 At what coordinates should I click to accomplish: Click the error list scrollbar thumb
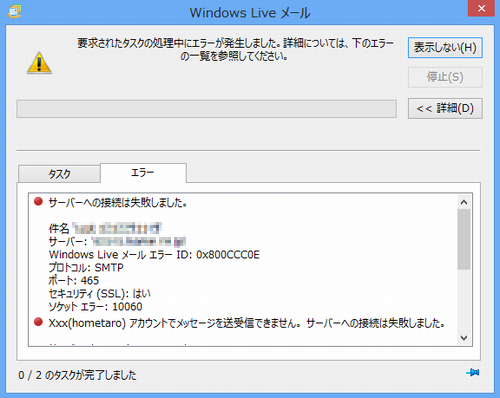pyautogui.click(x=464, y=239)
